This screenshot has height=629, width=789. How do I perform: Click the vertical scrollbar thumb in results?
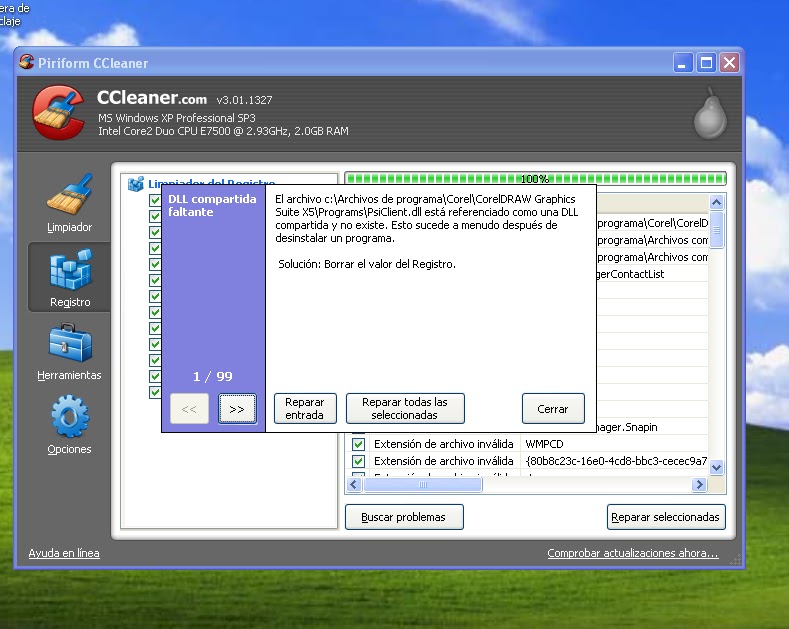coord(717,230)
